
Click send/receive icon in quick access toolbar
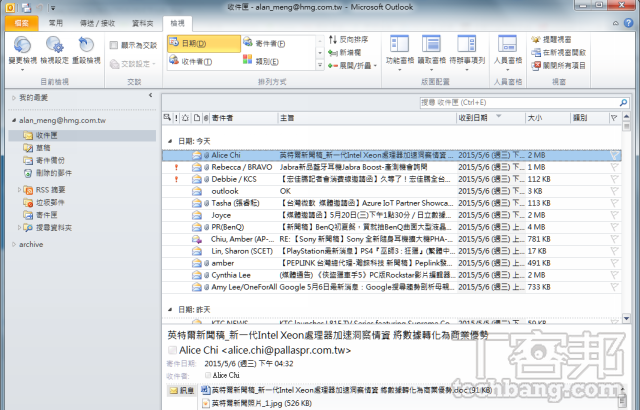coord(27,7)
